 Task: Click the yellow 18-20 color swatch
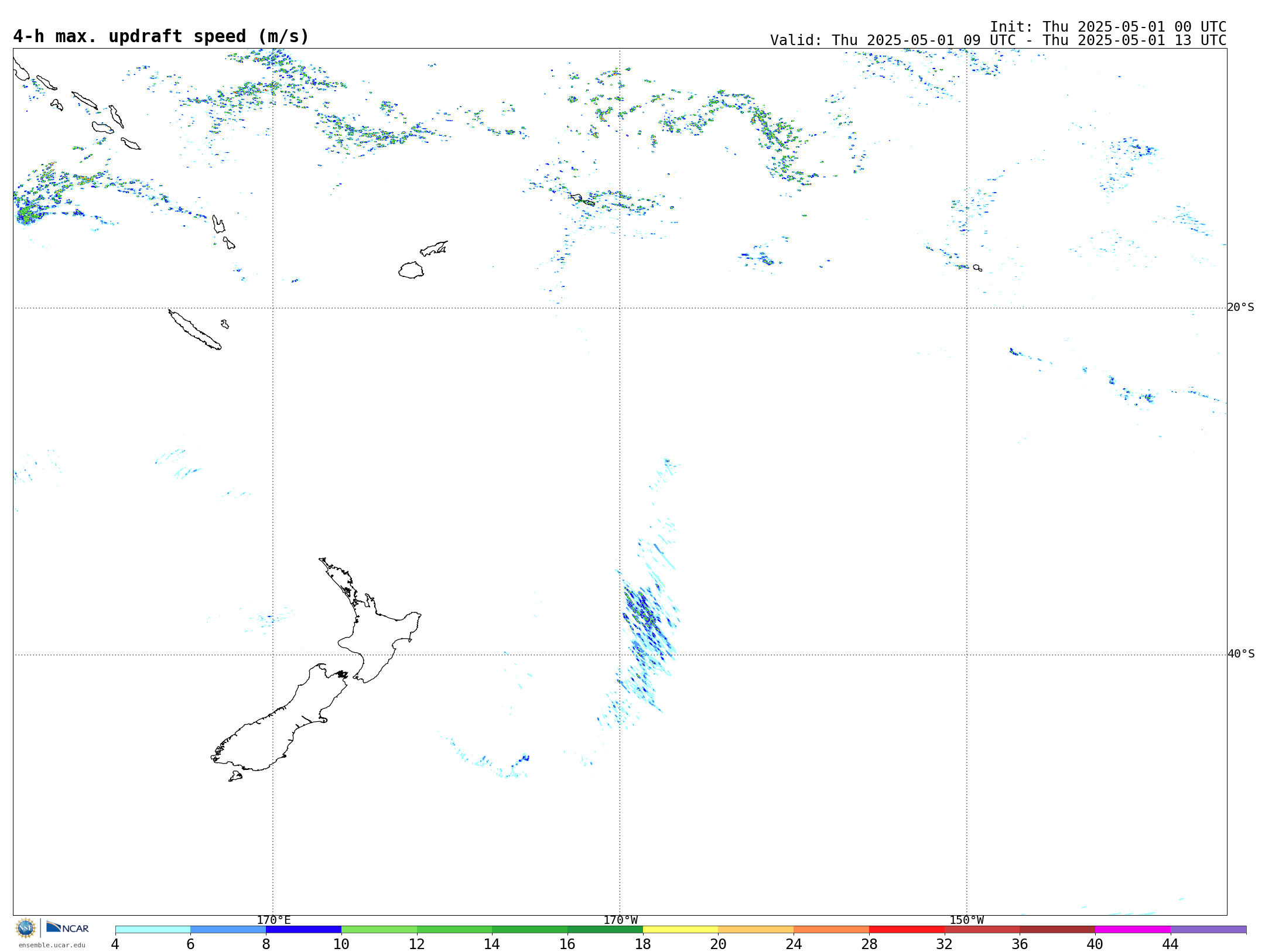pos(681,930)
